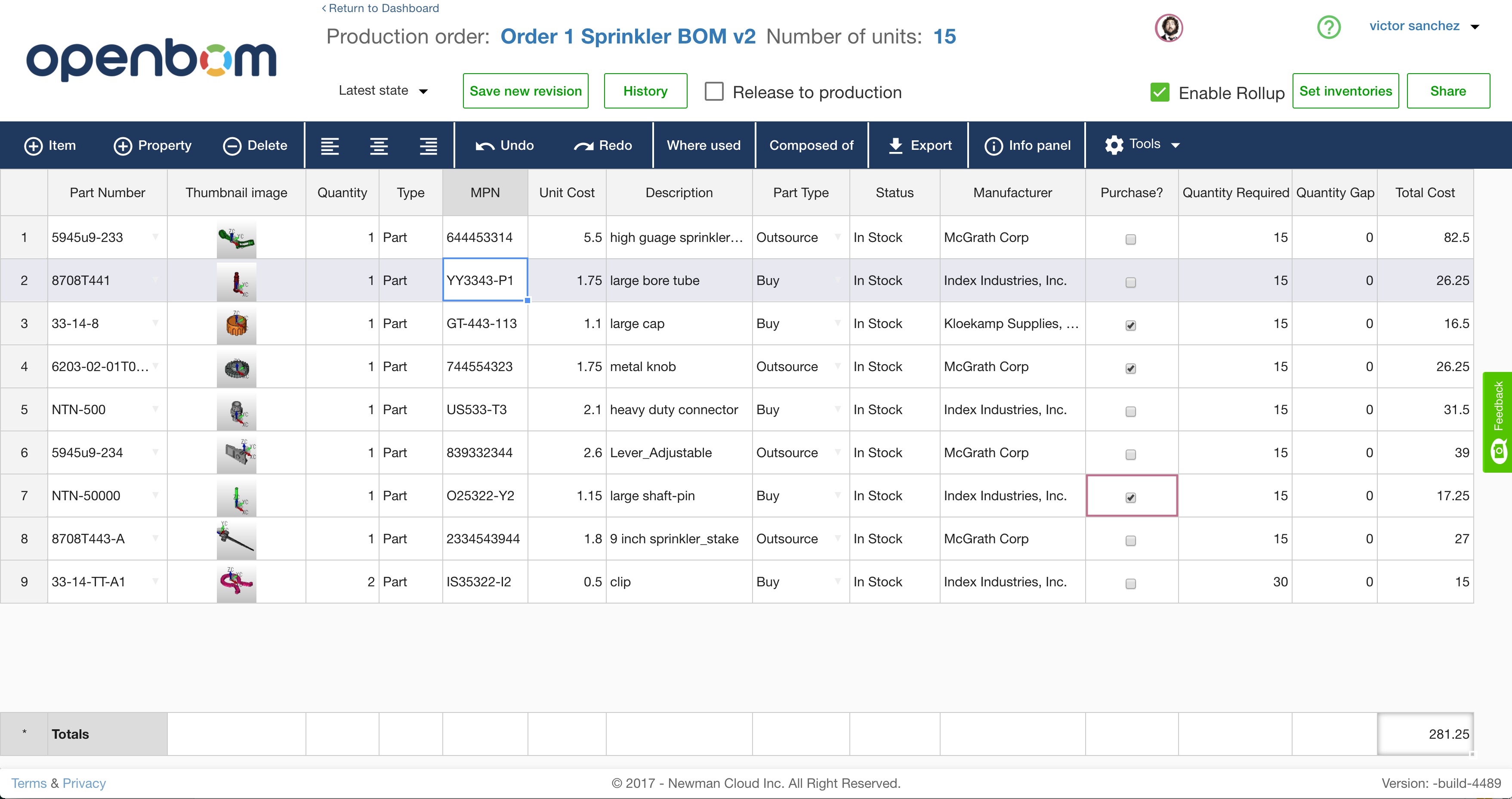Click the user avatar picture
This screenshot has width=1512, height=799.
pos(1169,28)
